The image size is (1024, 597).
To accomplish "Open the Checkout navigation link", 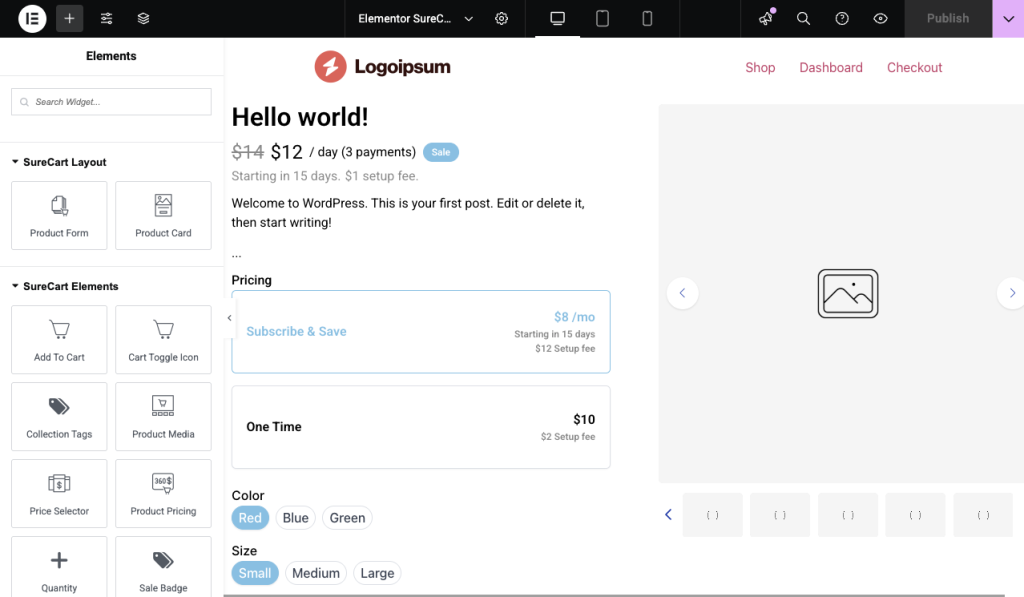I will click(x=914, y=68).
